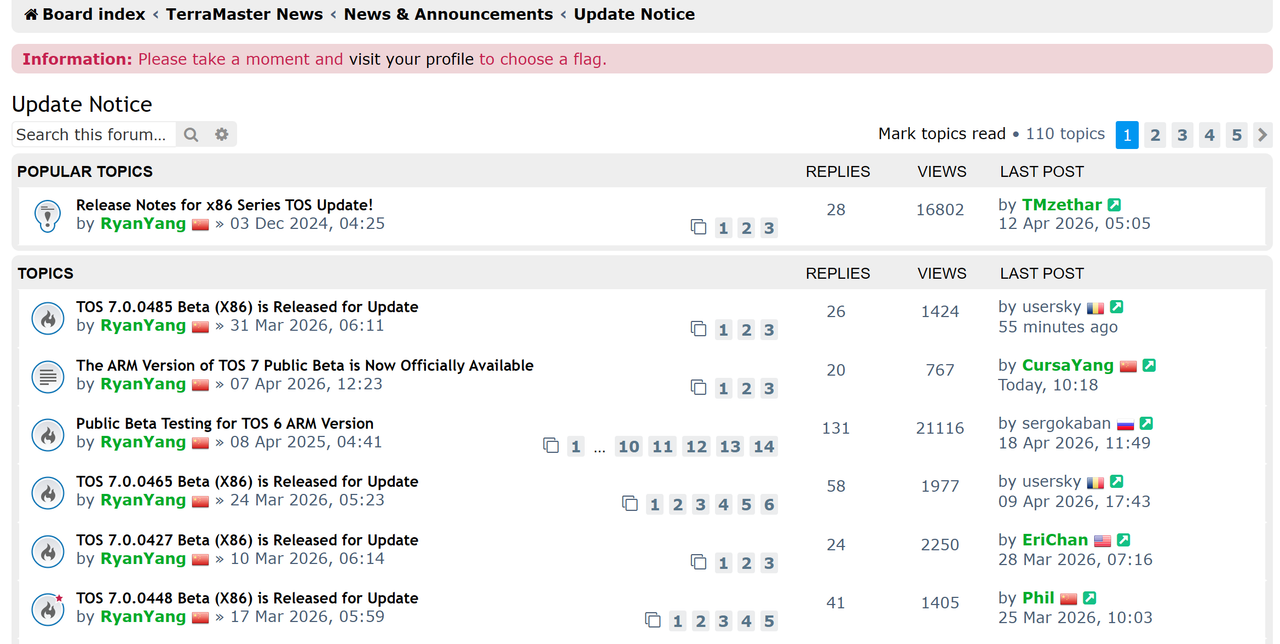Image resolution: width=1280 pixels, height=644 pixels.
Task: Open page 3 of Release Notes topic
Action: point(769,228)
